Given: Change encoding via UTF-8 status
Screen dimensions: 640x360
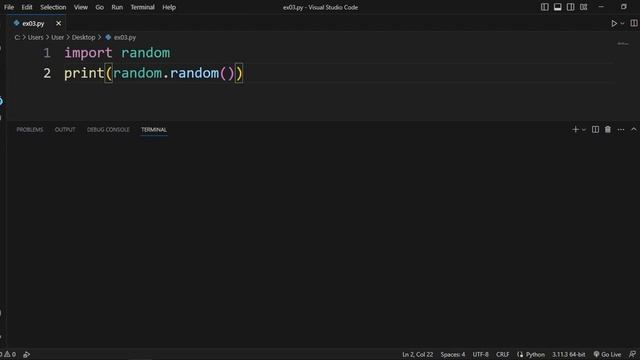Looking at the screenshot, I should pyautogui.click(x=480, y=354).
